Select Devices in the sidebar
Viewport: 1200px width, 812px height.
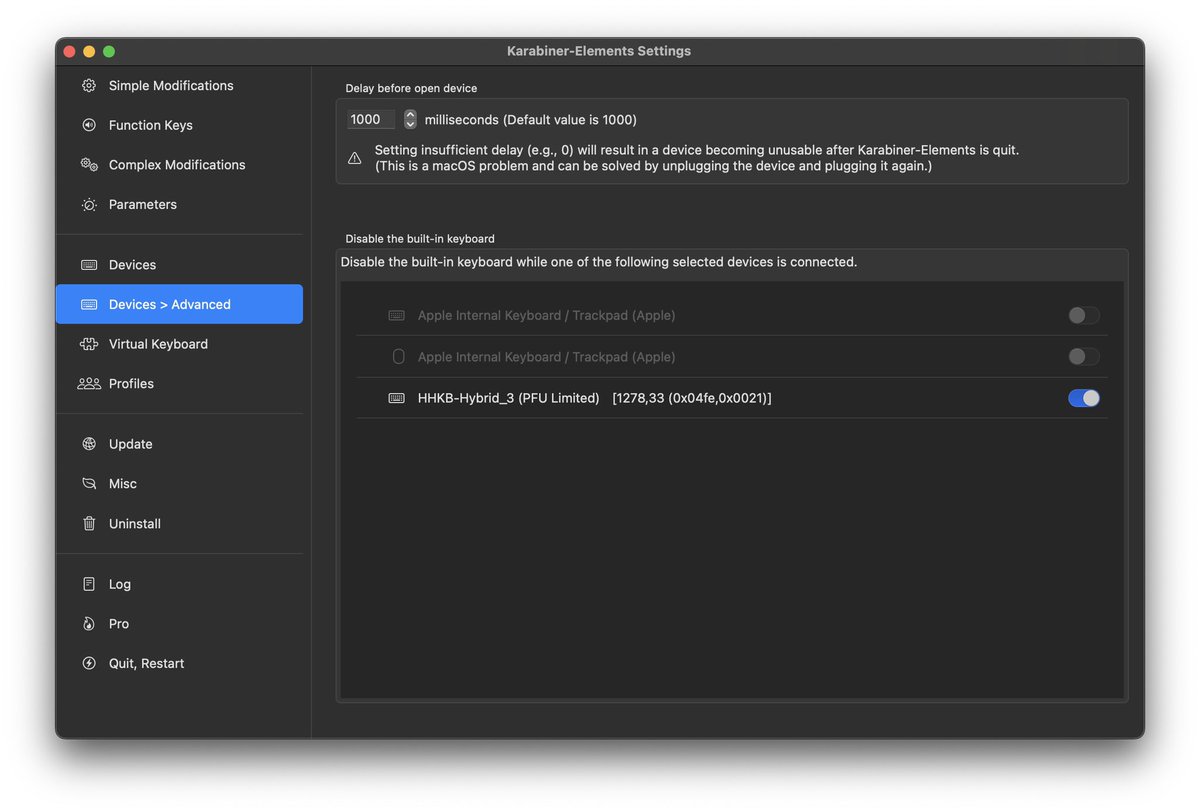179,265
